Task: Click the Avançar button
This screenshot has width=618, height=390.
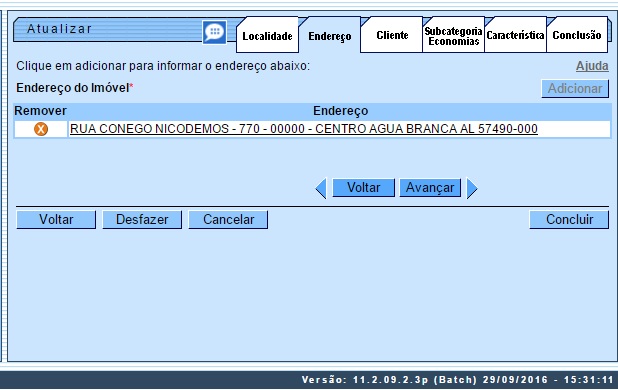Action: point(430,188)
